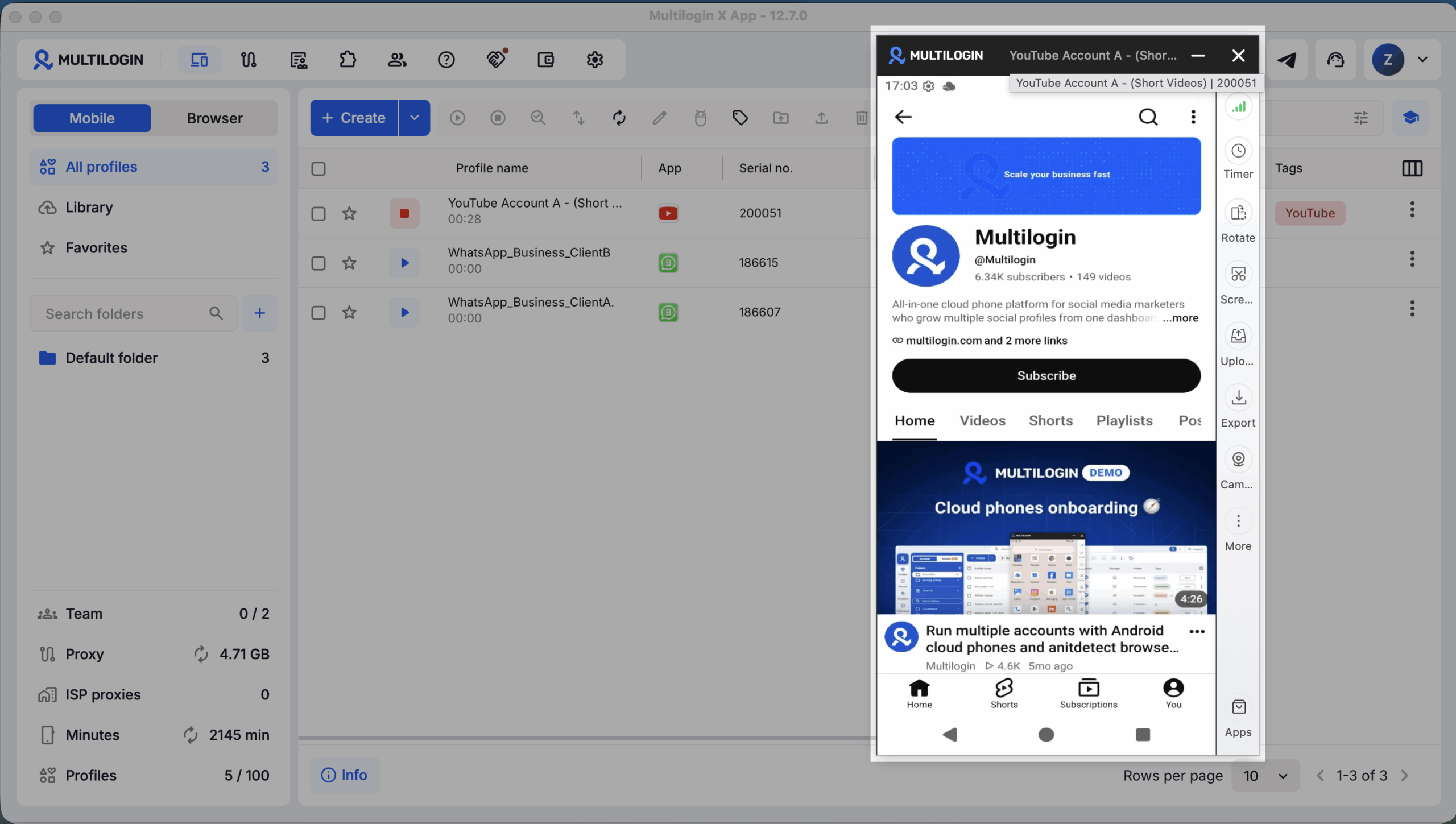Click the start profiles play toolbar icon
This screenshot has width=1456, height=824.
[x=457, y=118]
